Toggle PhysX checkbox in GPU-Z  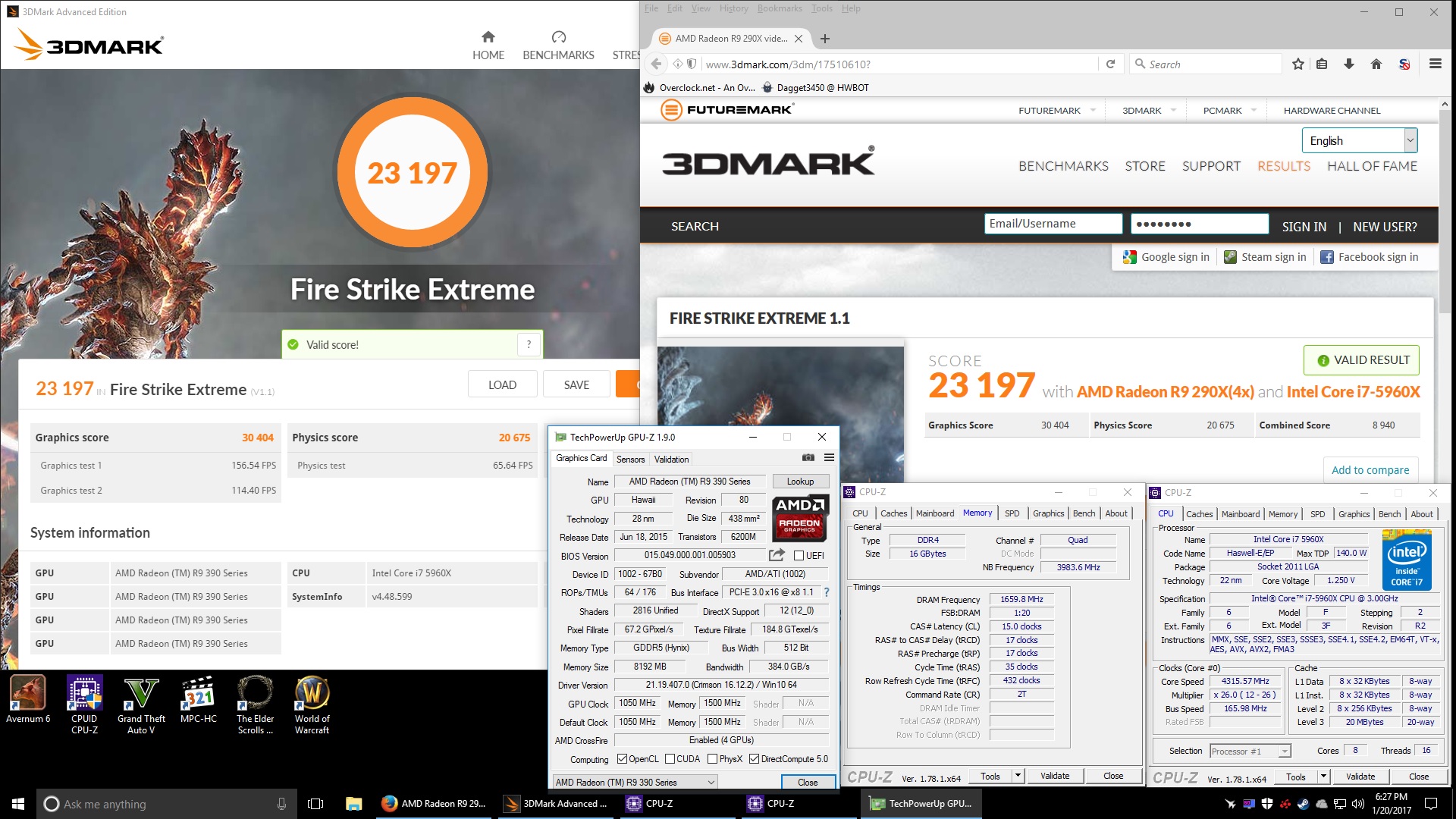coord(712,759)
